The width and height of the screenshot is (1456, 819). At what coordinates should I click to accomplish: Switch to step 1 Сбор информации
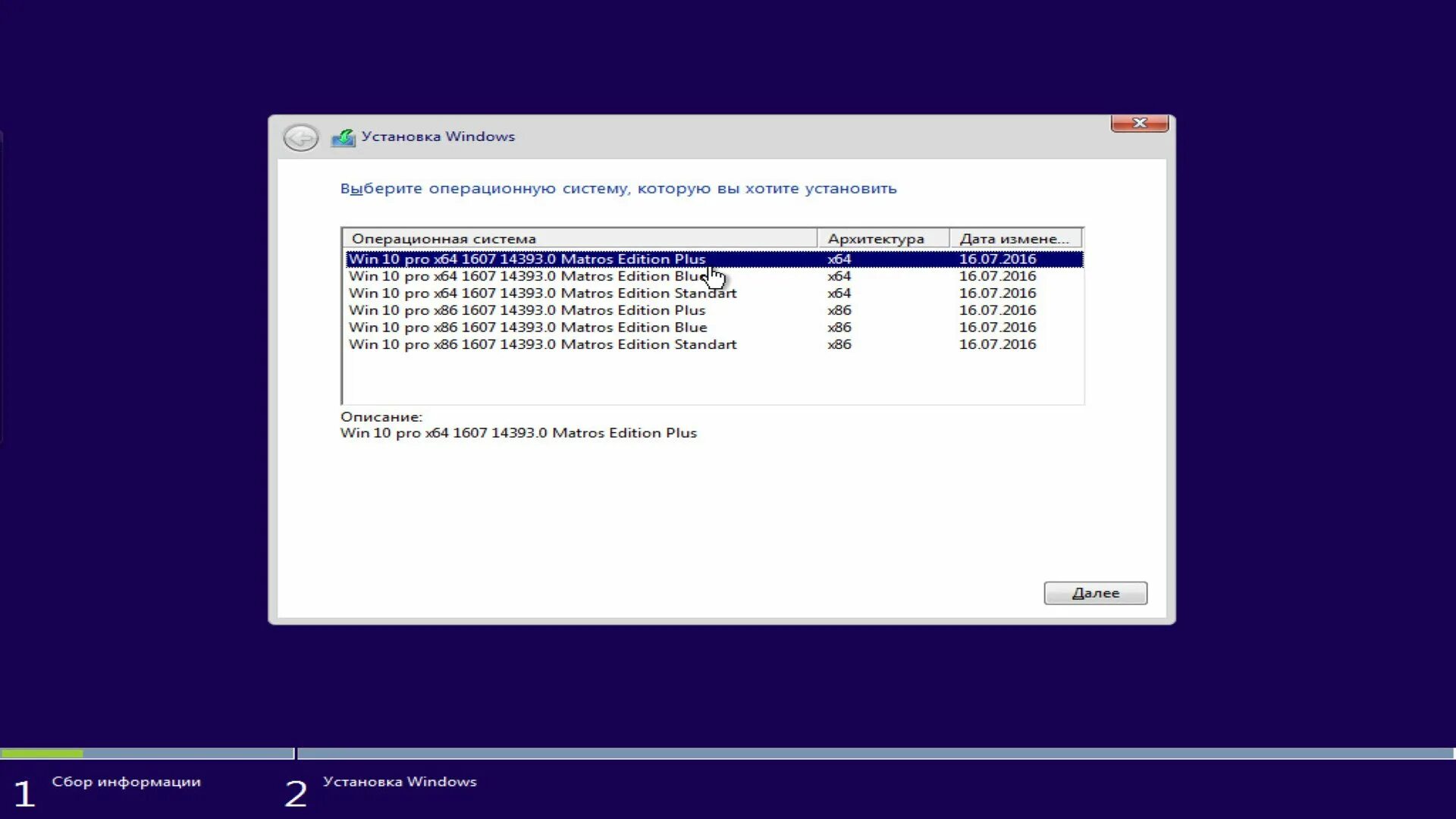pos(125,782)
